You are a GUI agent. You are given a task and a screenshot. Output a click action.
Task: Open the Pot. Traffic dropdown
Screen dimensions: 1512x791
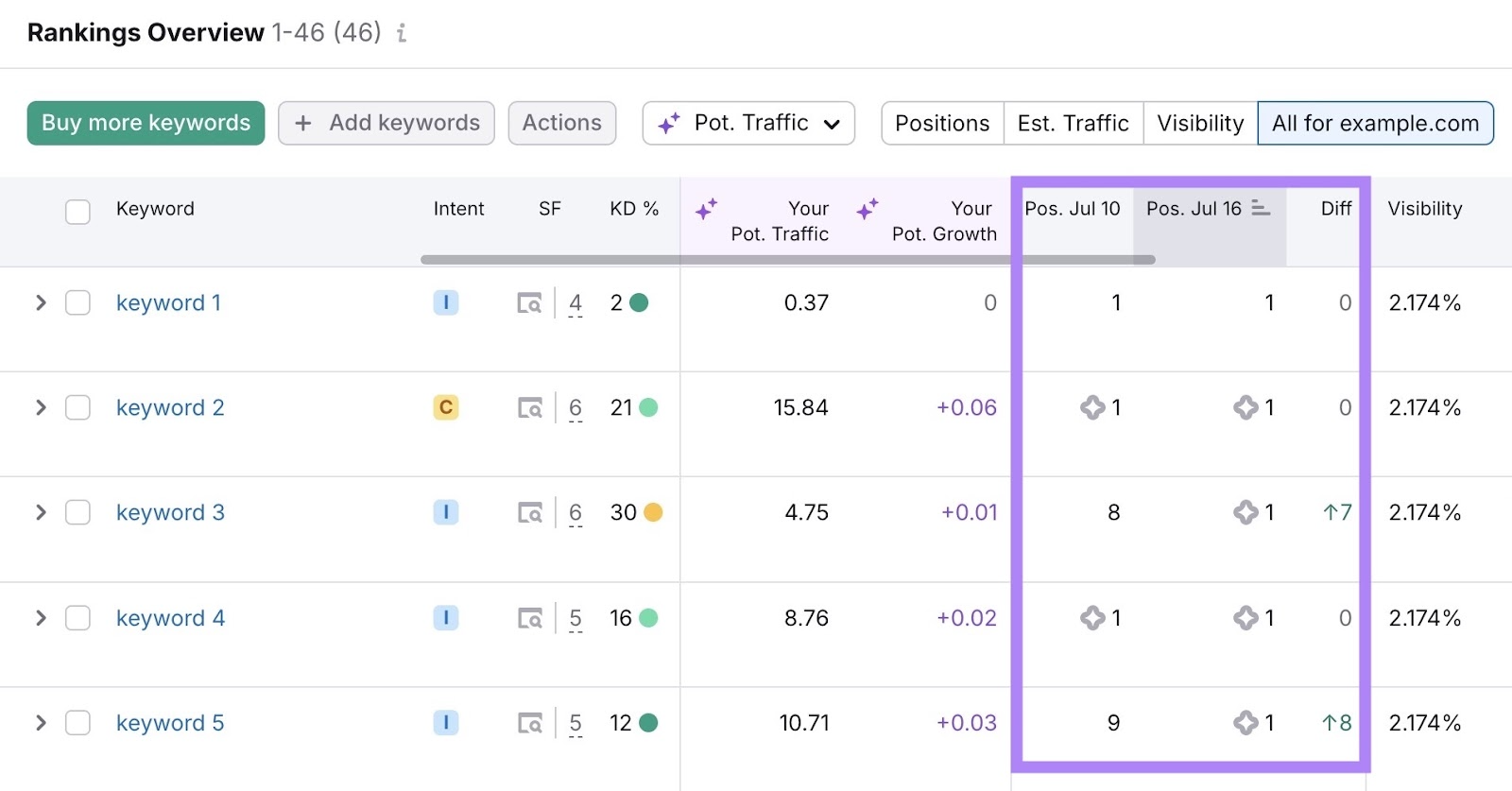click(748, 123)
